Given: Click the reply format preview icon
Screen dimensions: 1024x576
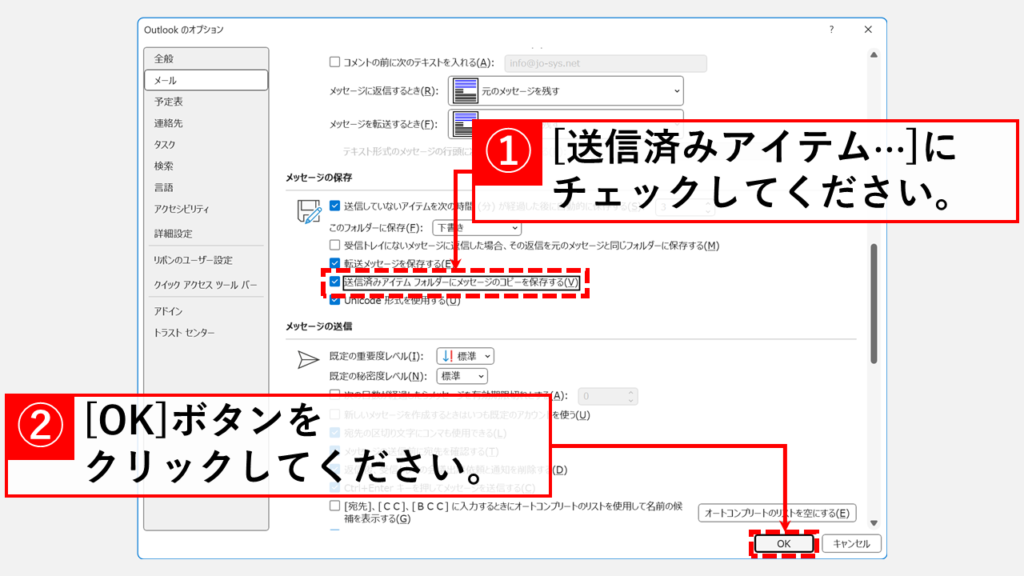Looking at the screenshot, I should click(x=466, y=91).
